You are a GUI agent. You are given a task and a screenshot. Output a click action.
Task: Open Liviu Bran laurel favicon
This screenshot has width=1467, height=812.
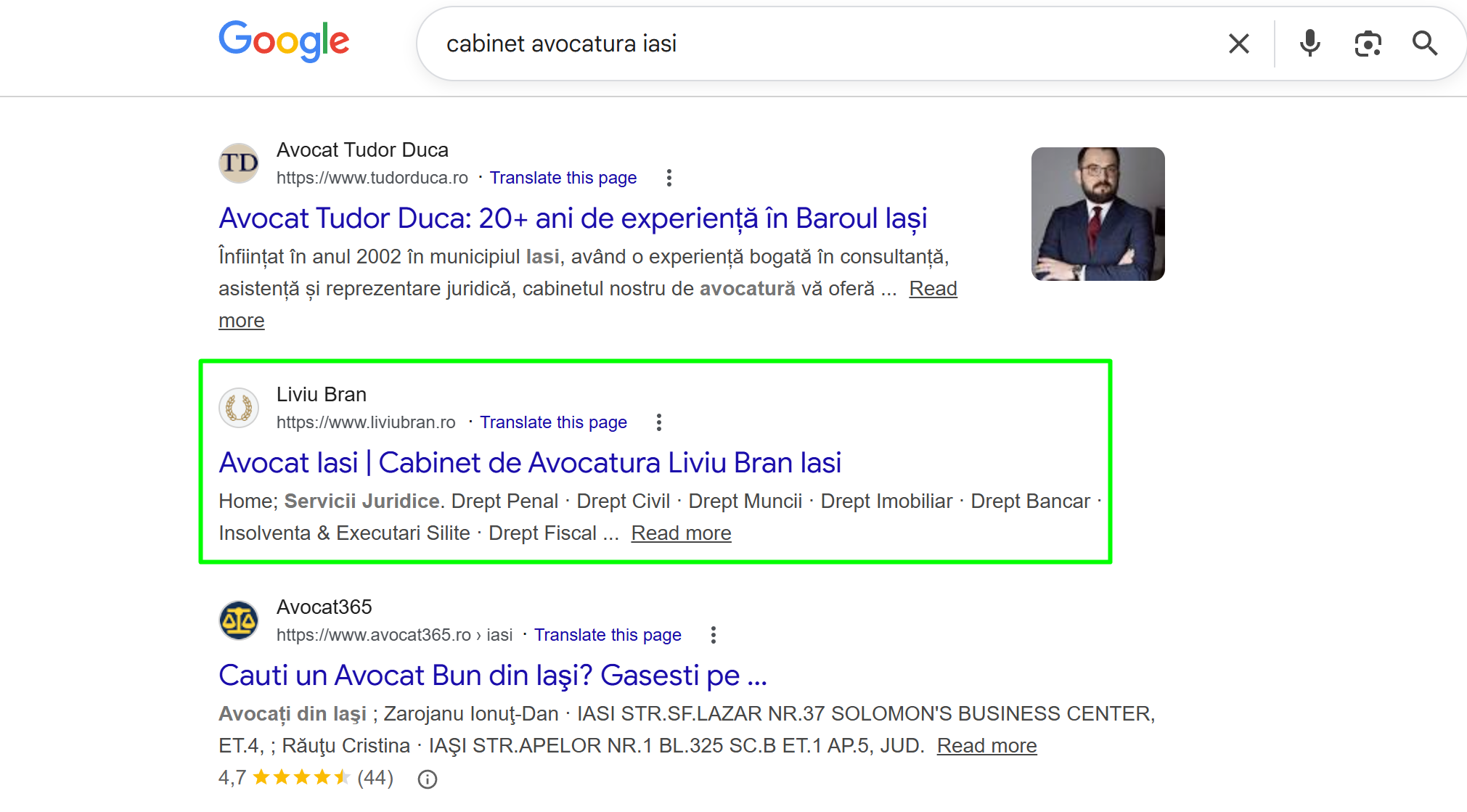pyautogui.click(x=239, y=408)
